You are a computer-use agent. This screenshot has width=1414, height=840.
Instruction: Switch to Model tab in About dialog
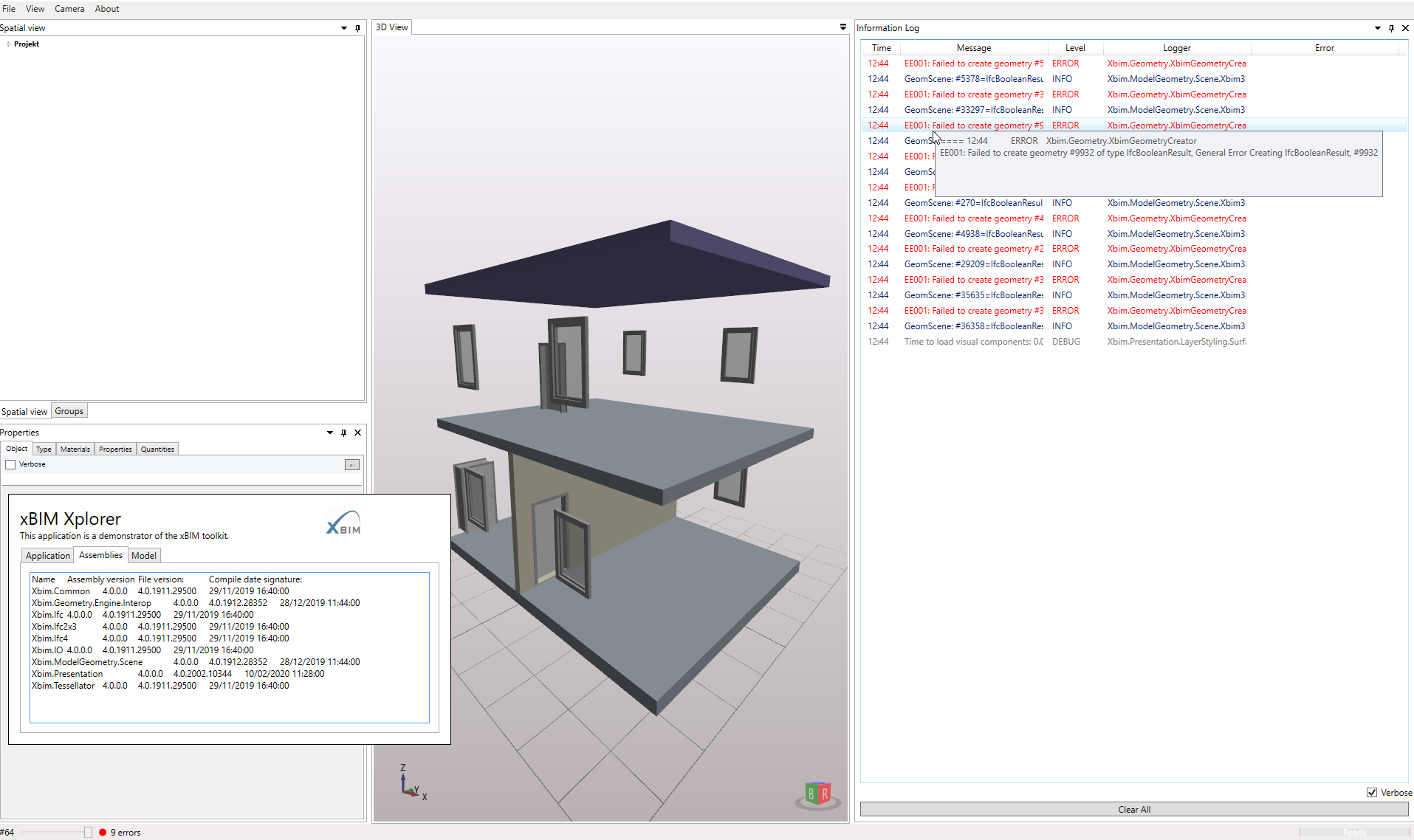[x=144, y=556]
